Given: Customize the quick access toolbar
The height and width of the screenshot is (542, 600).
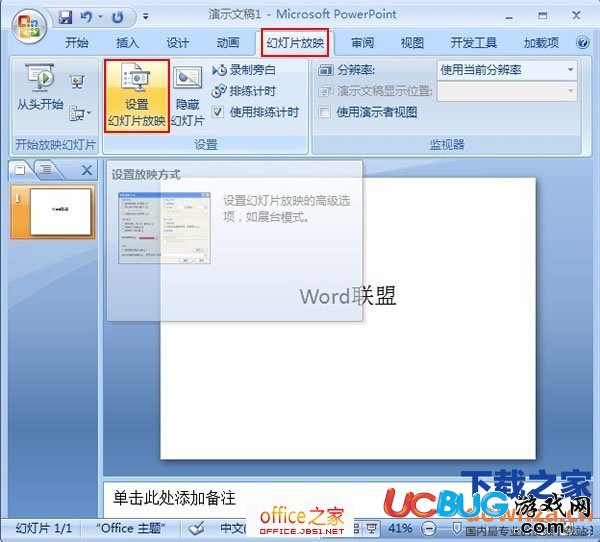Looking at the screenshot, I should click(x=146, y=16).
